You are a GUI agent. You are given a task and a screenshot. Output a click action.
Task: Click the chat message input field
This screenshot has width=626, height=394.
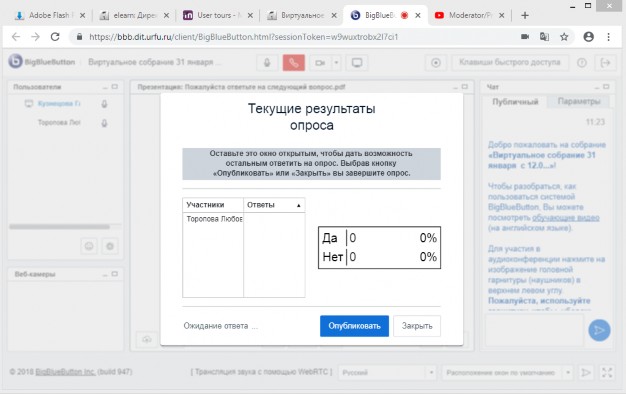coord(534,330)
